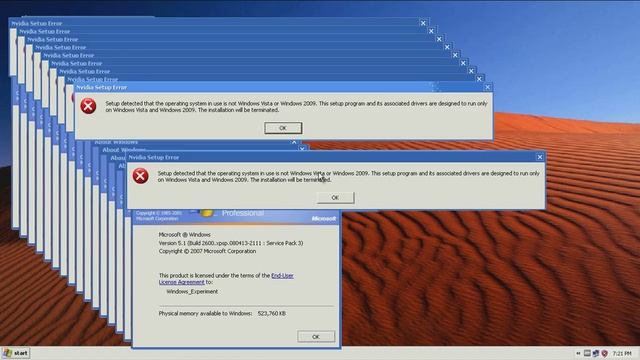Click the Version 5.1 build text line

point(231,243)
